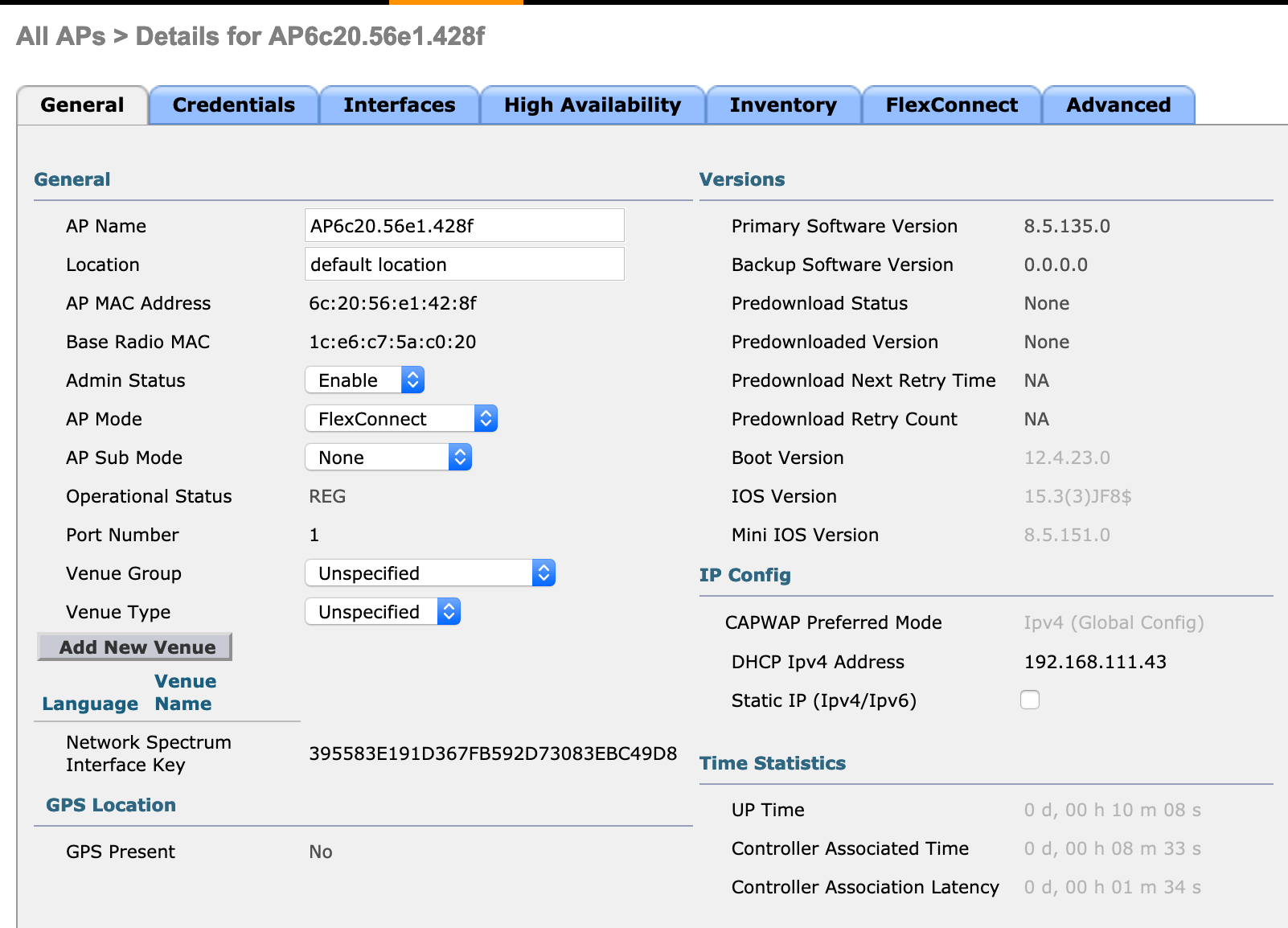Enable the Static IP checkbox

tap(1029, 700)
